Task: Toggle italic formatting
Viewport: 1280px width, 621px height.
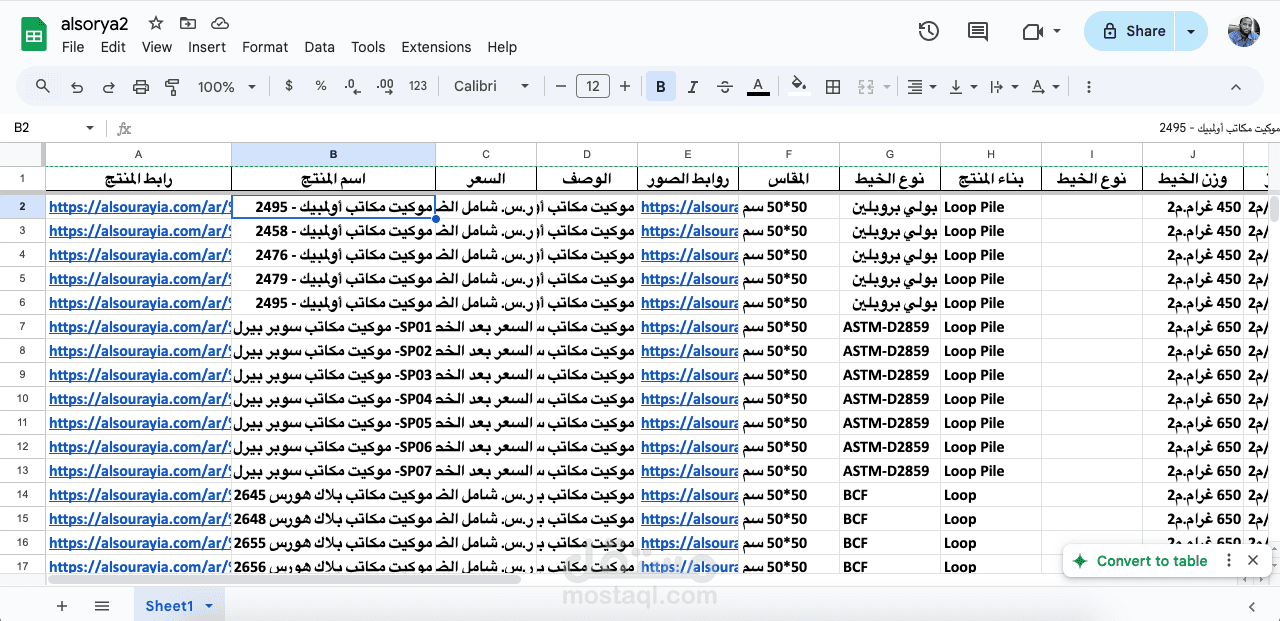Action: pyautogui.click(x=692, y=86)
